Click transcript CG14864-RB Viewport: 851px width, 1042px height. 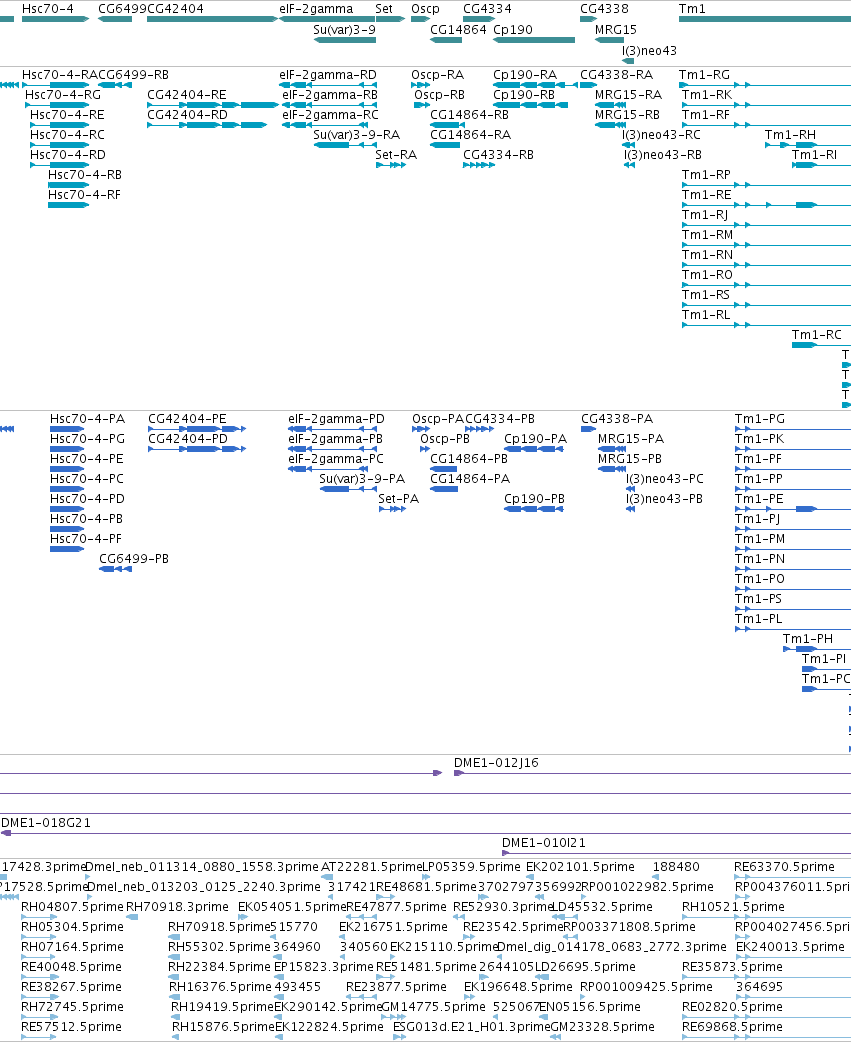[x=470, y=115]
